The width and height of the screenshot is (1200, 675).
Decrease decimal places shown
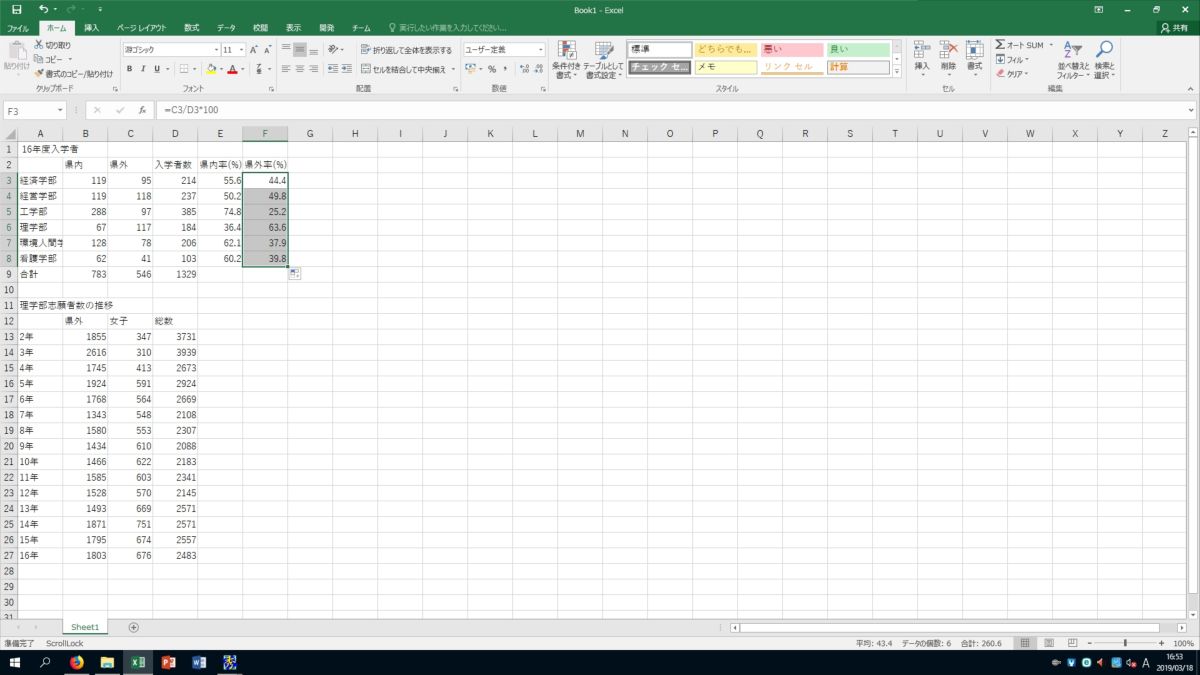tap(537, 69)
